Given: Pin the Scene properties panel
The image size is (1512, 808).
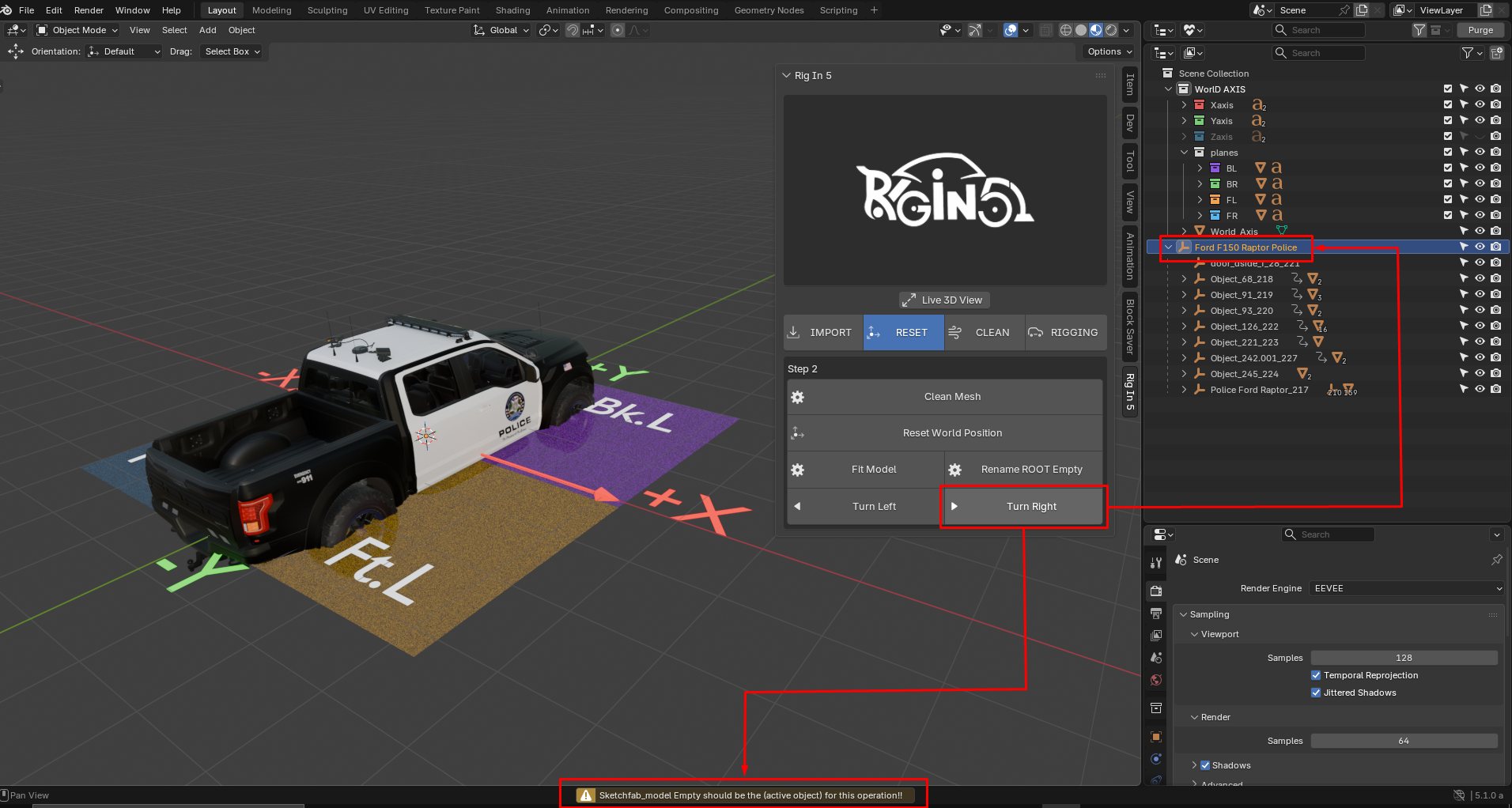Looking at the screenshot, I should [1496, 560].
